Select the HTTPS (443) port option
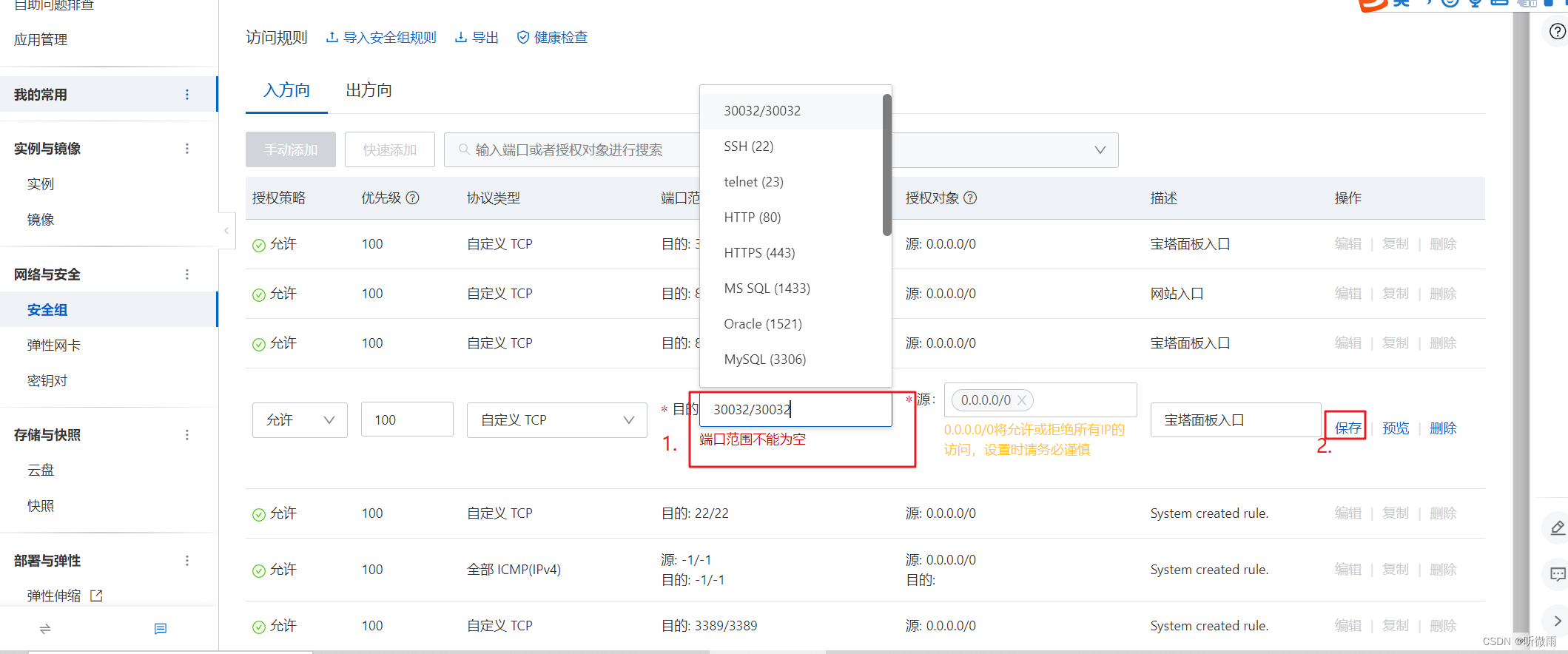This screenshot has height=654, width=1568. coord(792,253)
